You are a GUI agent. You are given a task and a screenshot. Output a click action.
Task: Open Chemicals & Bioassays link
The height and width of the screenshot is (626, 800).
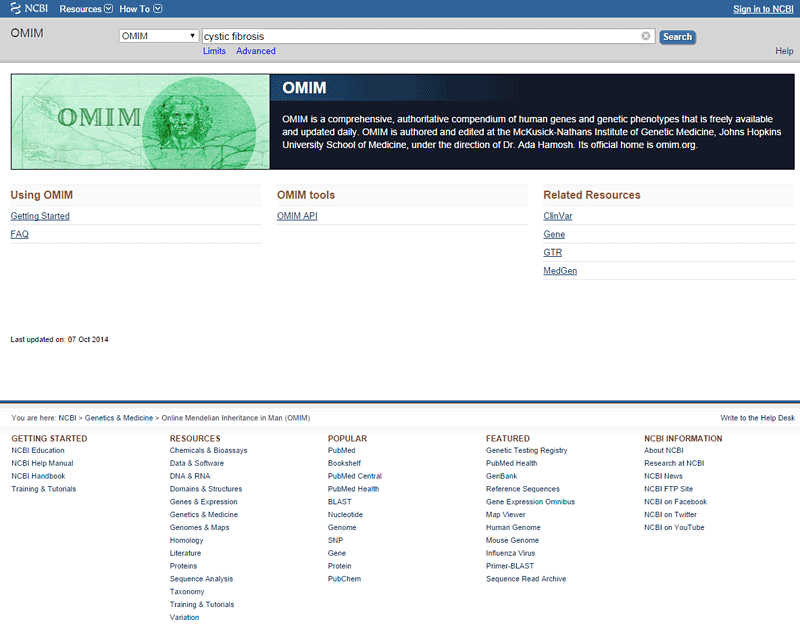[208, 450]
